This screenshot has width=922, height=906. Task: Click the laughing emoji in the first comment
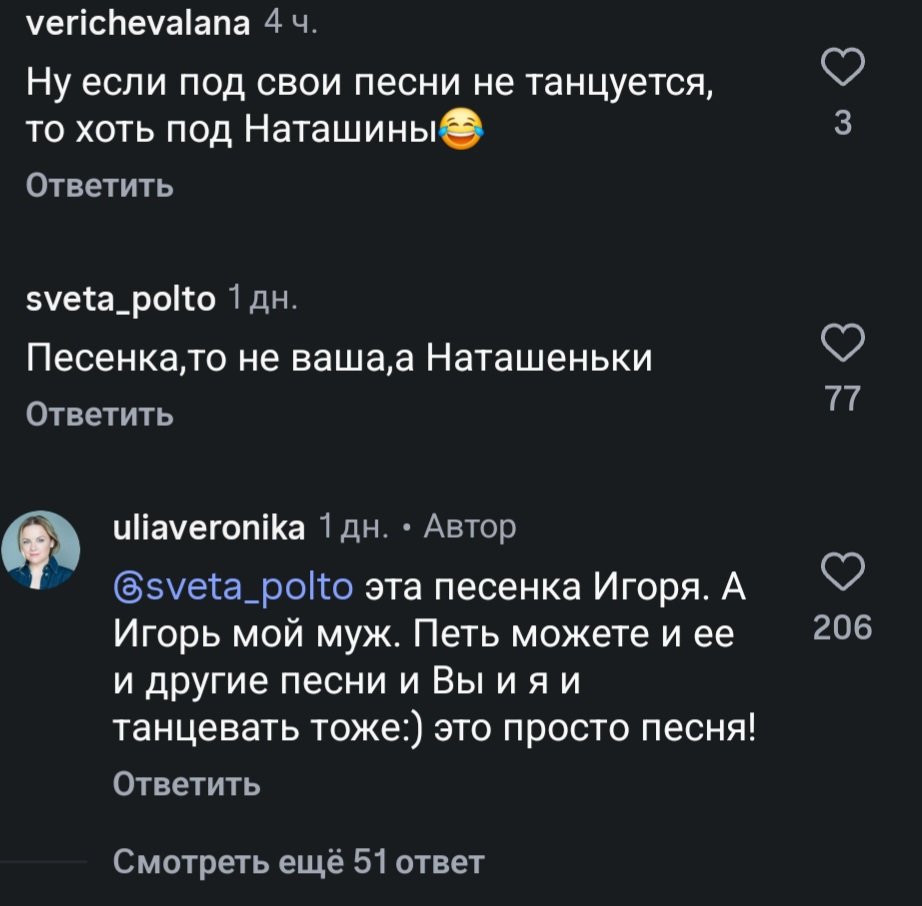[459, 131]
